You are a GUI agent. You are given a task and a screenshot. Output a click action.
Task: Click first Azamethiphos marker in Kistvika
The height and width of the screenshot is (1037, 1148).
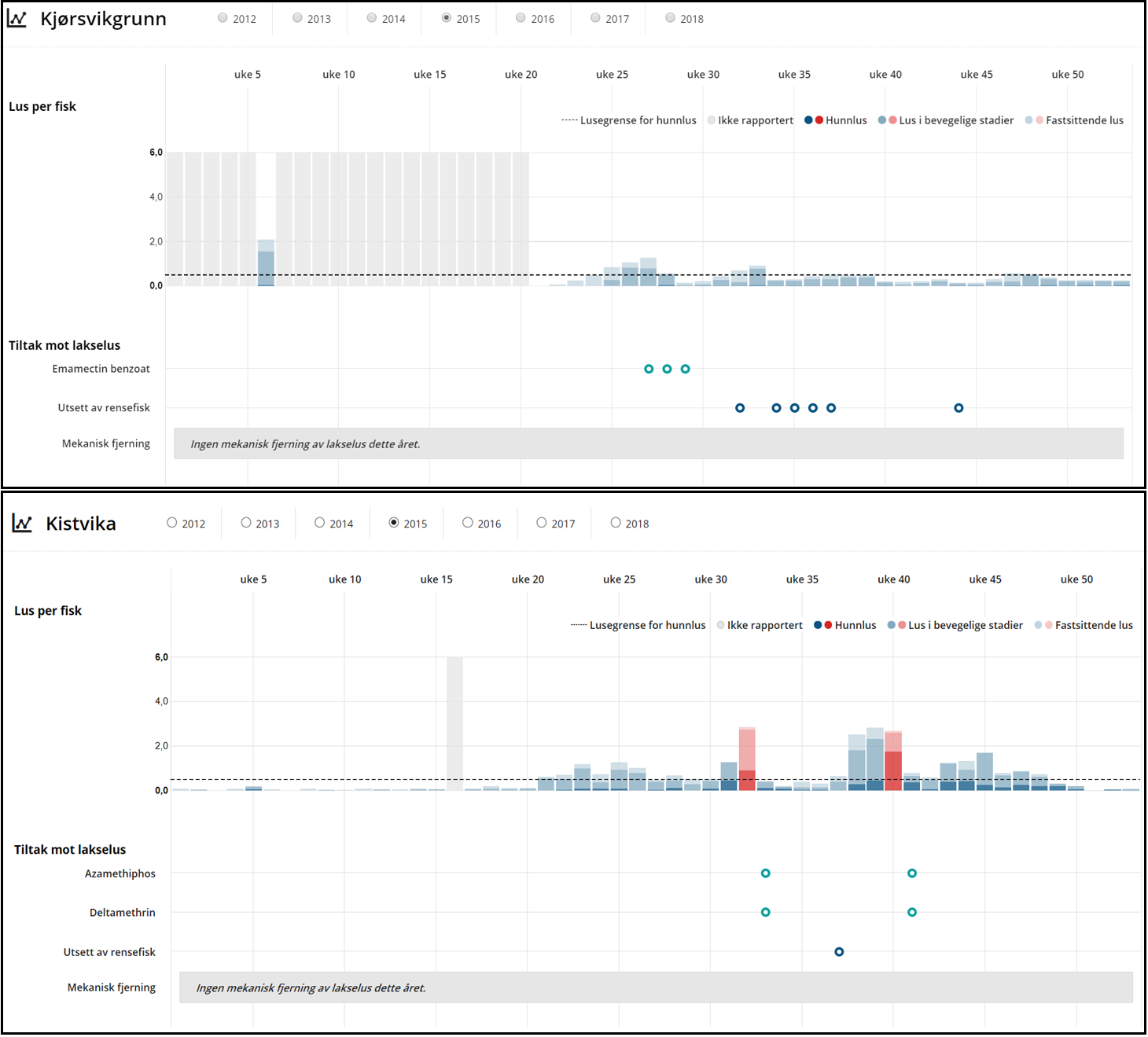click(x=766, y=873)
